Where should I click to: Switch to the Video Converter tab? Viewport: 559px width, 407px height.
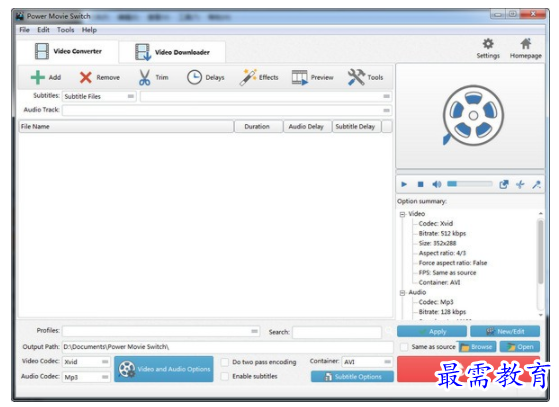tap(68, 51)
